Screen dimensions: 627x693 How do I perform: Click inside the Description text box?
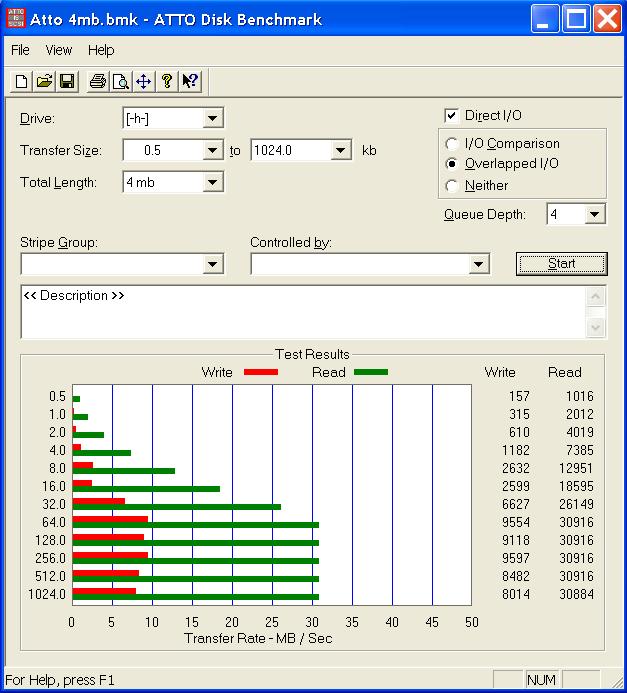click(x=304, y=312)
